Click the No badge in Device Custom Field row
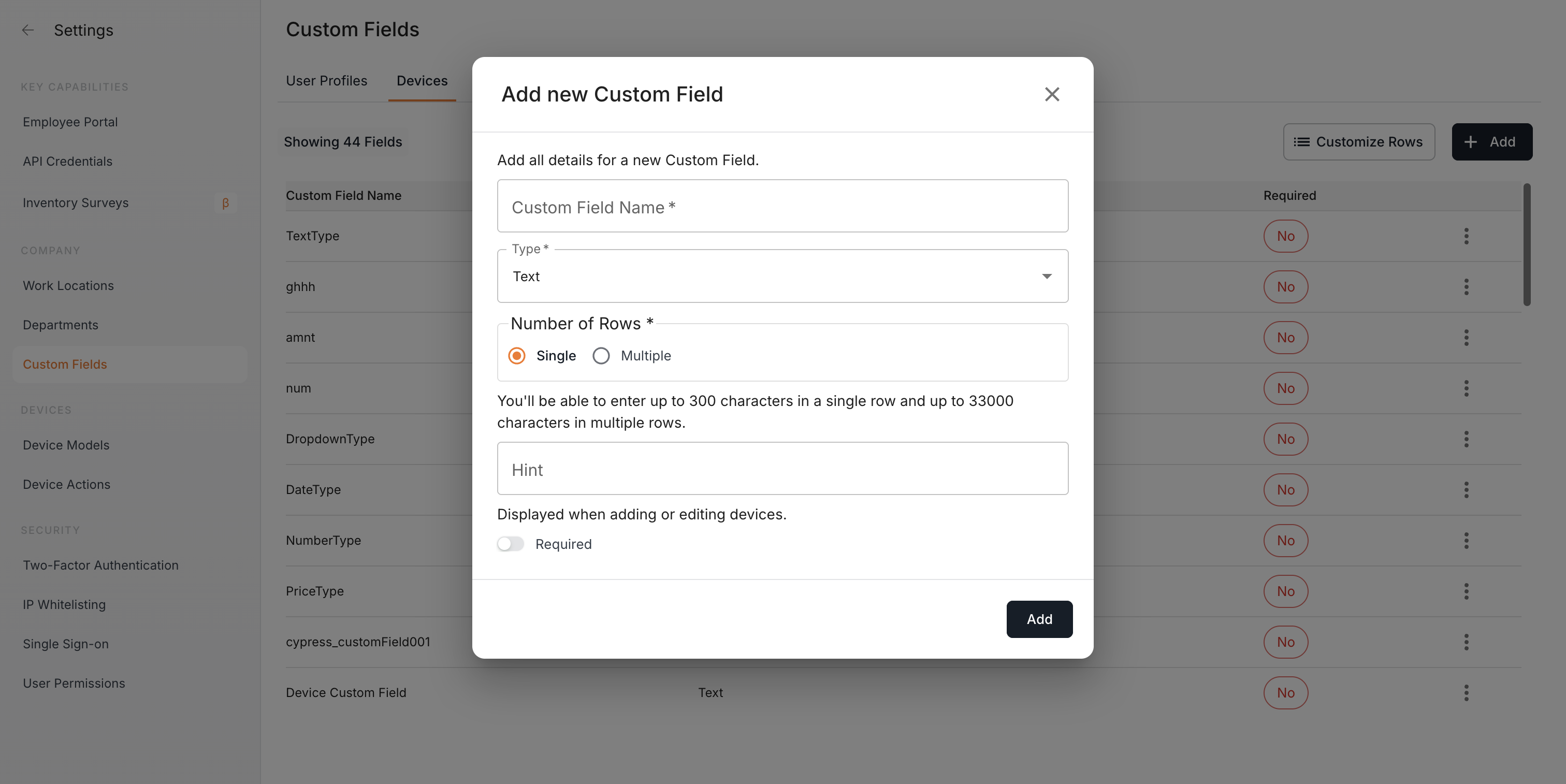 [1286, 693]
